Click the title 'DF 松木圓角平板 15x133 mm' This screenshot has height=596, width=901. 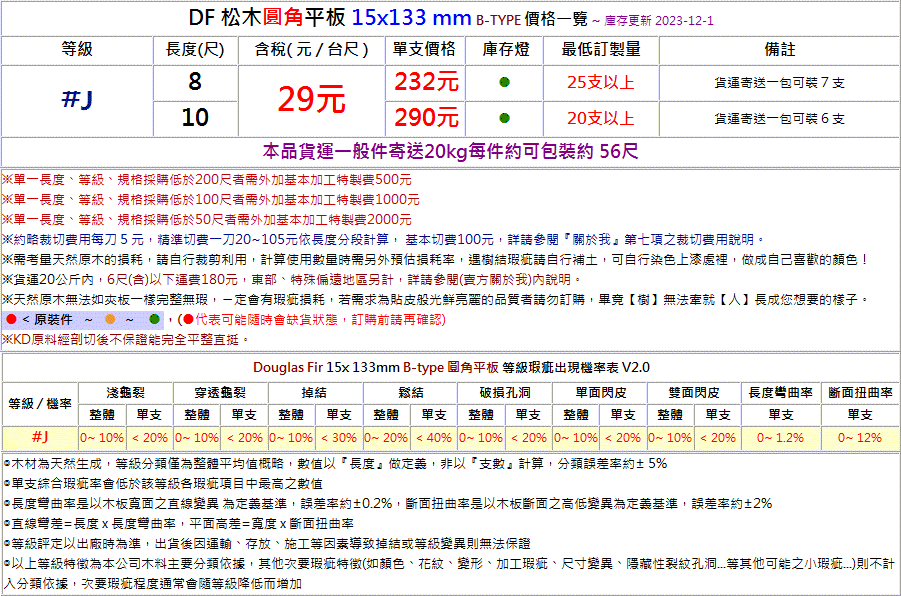click(330, 18)
